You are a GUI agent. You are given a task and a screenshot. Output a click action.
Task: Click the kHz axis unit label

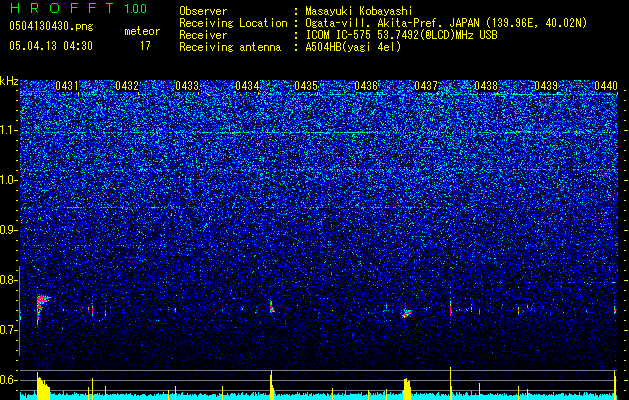(9, 81)
